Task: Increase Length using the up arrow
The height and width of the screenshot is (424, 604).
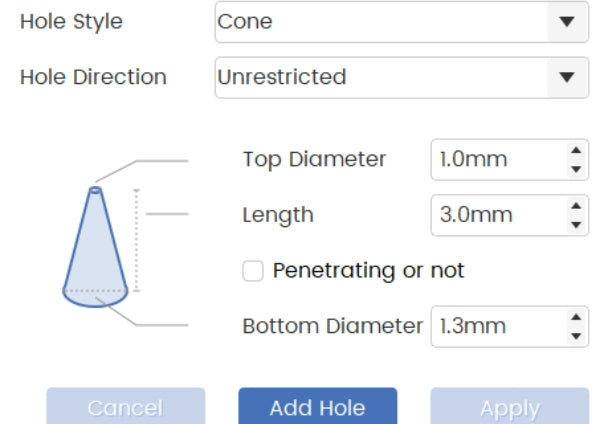Action: 575,205
